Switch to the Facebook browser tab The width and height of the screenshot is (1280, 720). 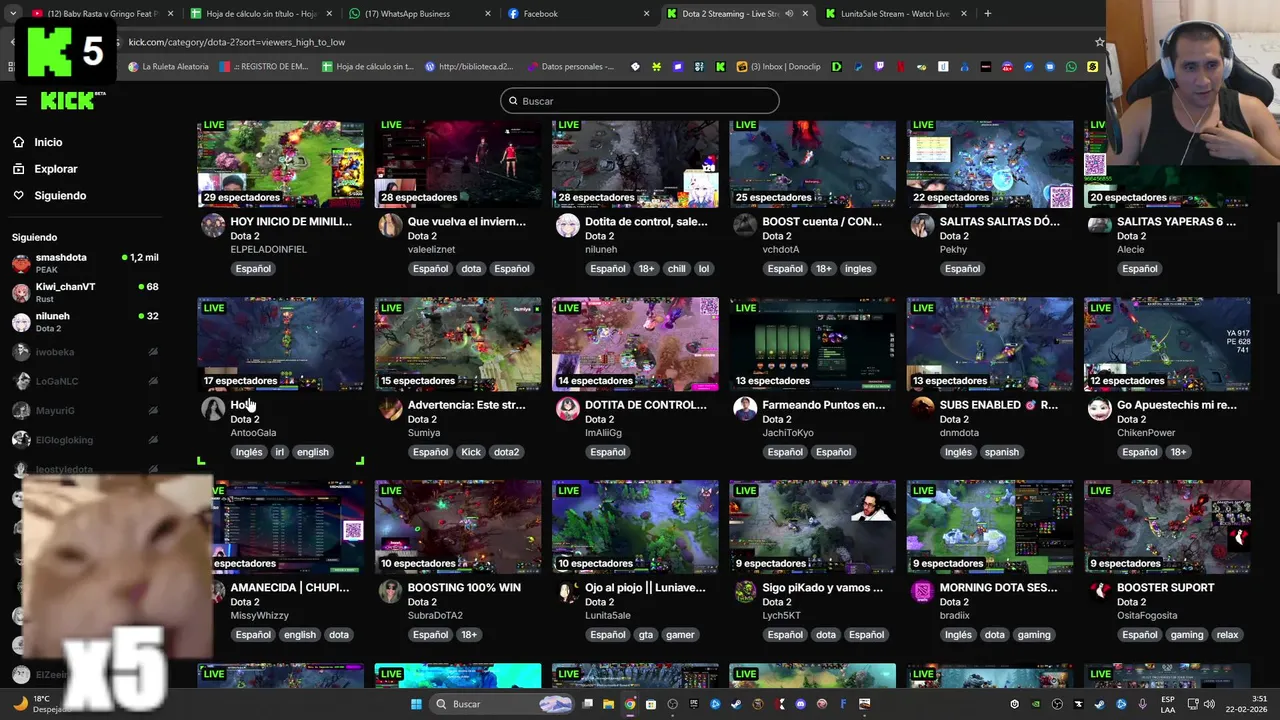(x=578, y=14)
